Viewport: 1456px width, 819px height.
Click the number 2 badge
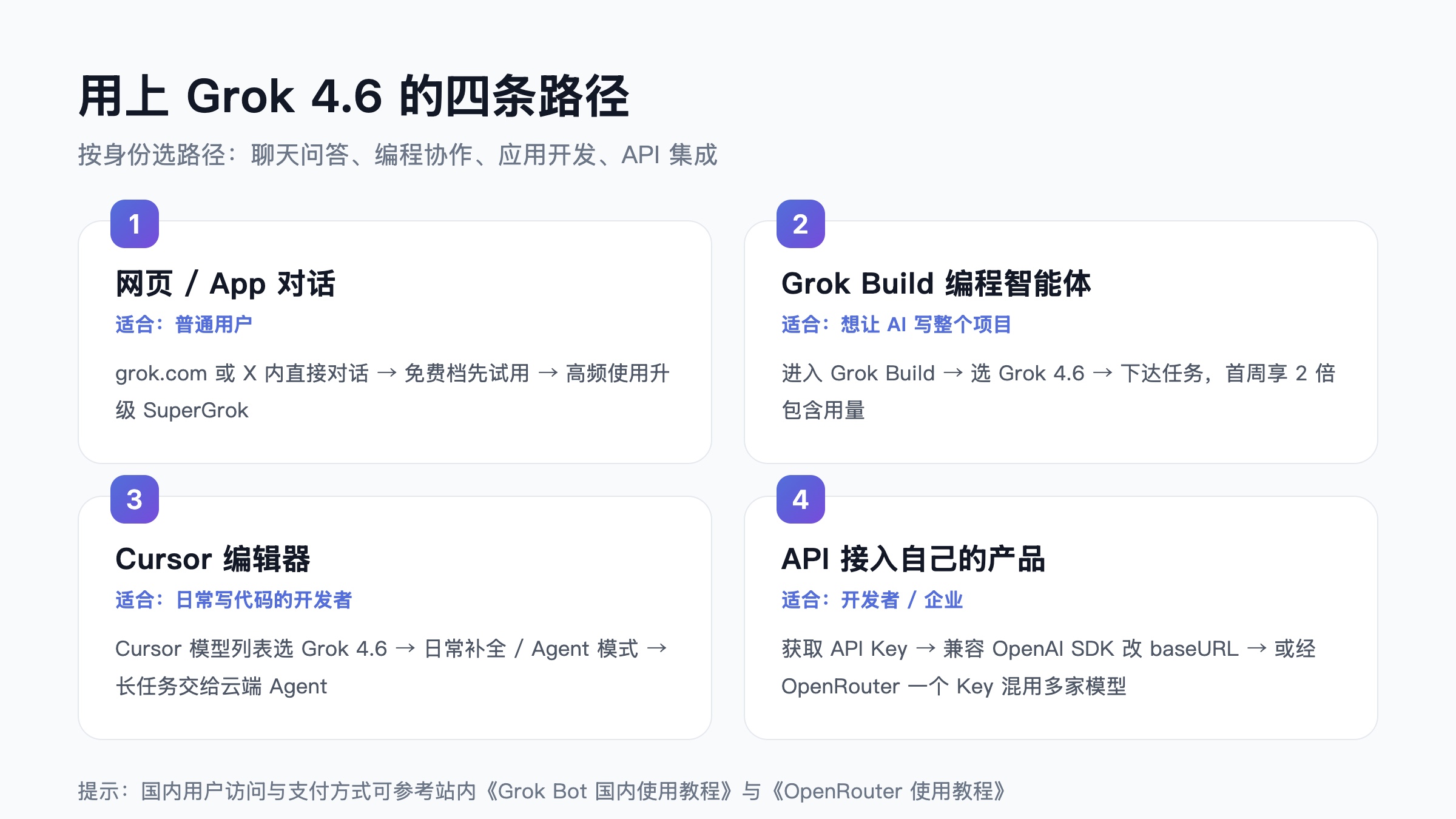pyautogui.click(x=801, y=224)
